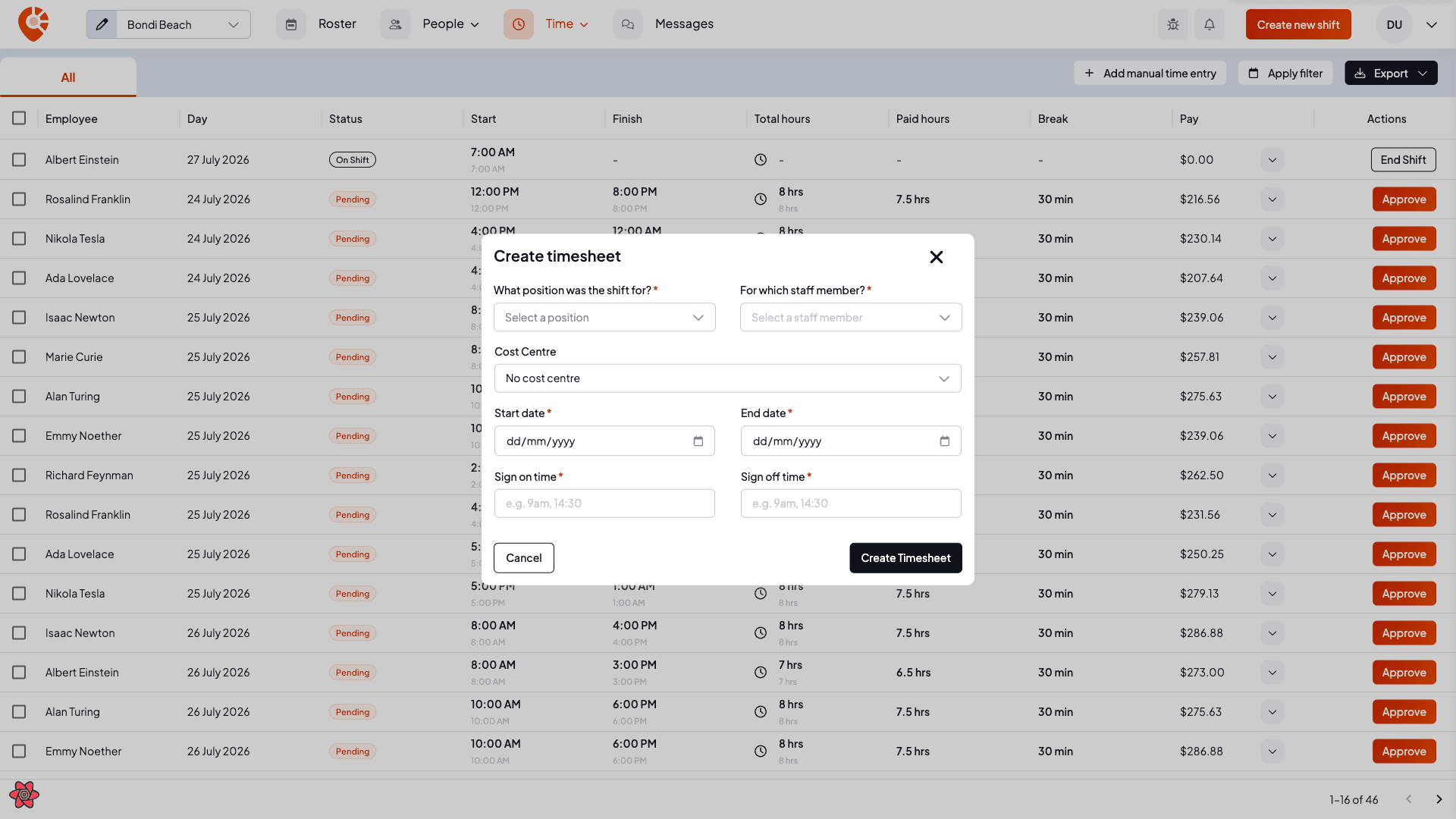
Task: Click the pencil edit icon beside Bondi Beach
Action: (102, 24)
